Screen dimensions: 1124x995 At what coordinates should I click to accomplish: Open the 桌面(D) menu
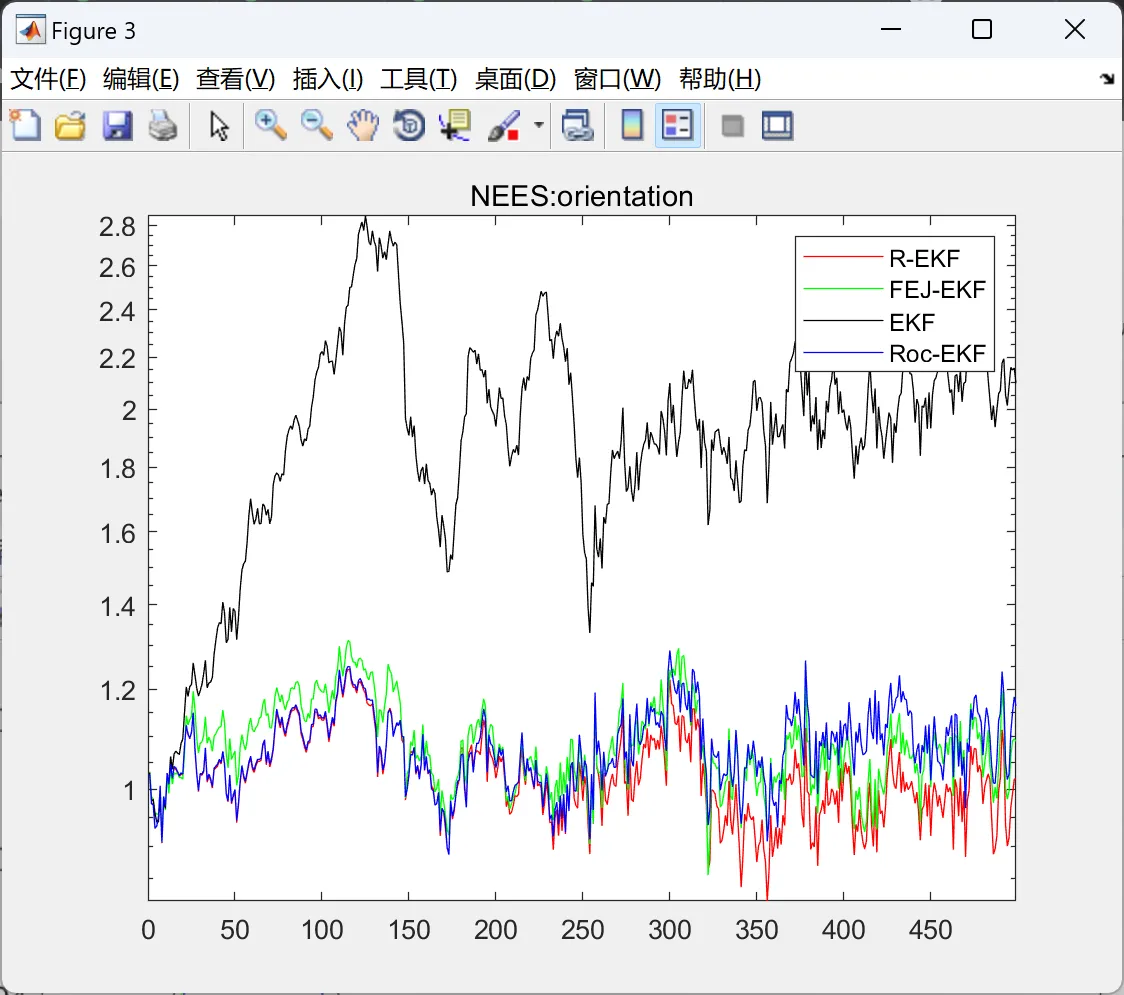coord(515,79)
